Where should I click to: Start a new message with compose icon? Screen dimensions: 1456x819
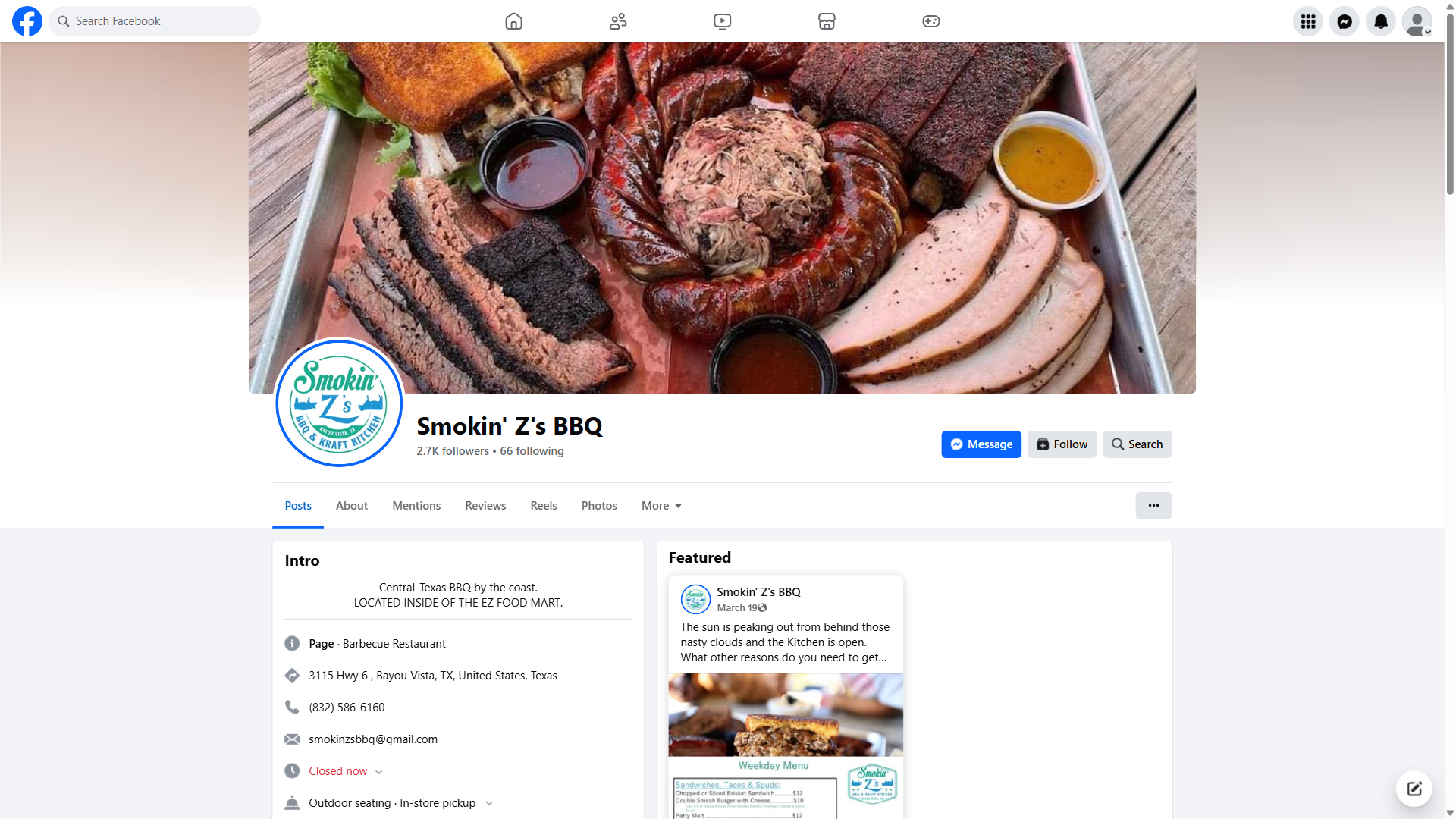1414,789
